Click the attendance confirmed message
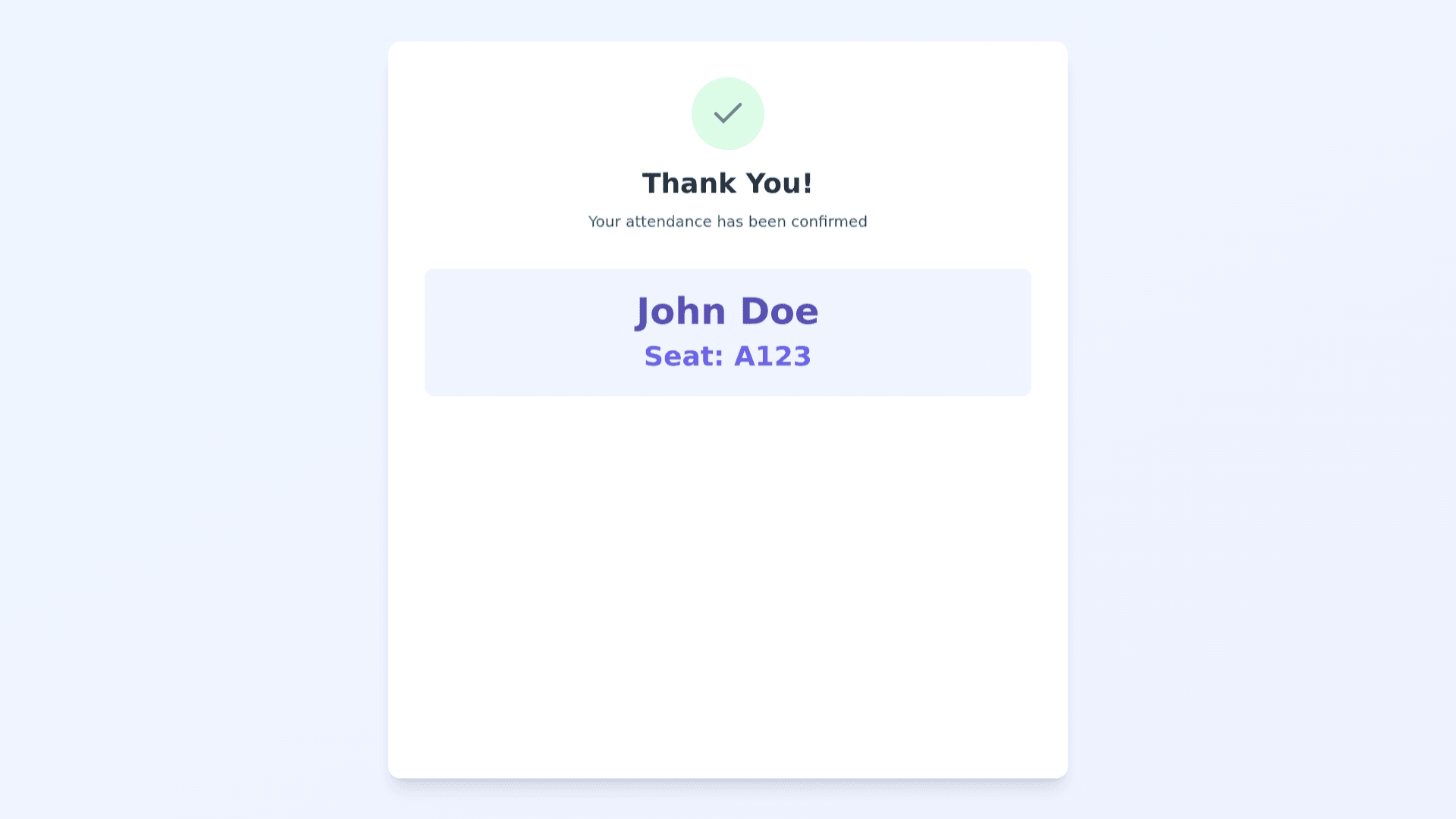1456x819 pixels. point(727,221)
